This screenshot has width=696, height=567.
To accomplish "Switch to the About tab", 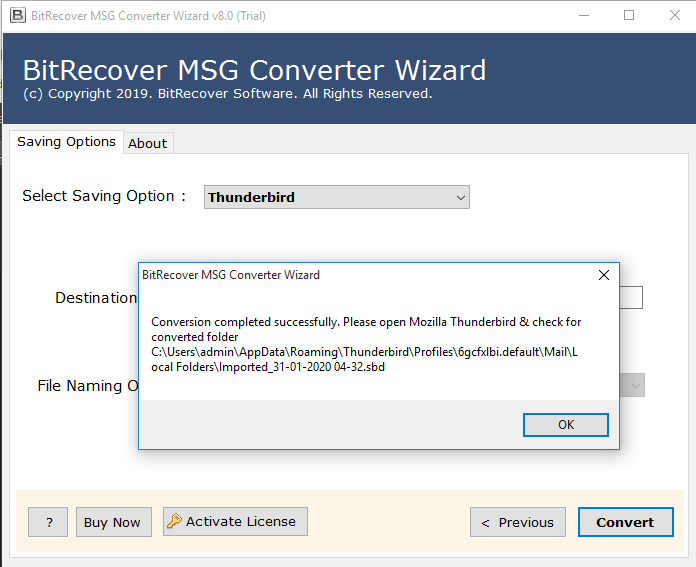I will click(x=148, y=143).
